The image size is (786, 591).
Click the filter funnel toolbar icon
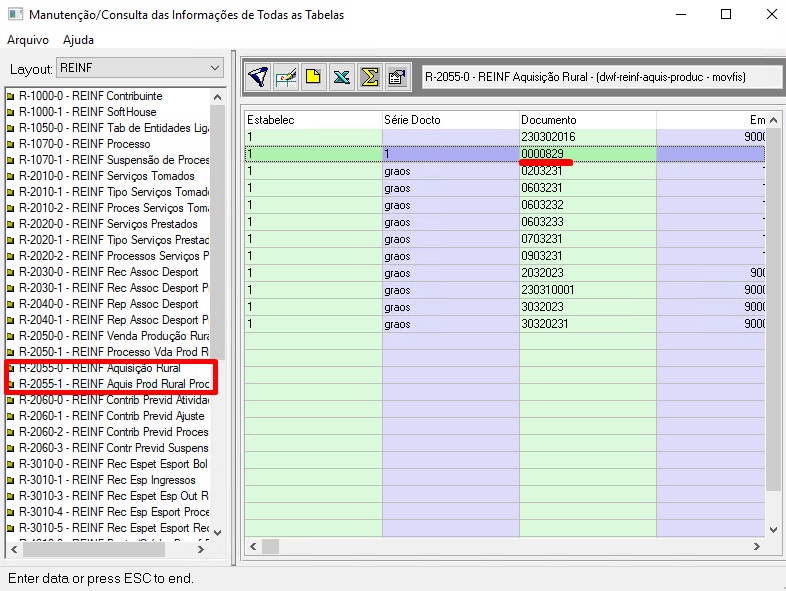click(x=258, y=77)
